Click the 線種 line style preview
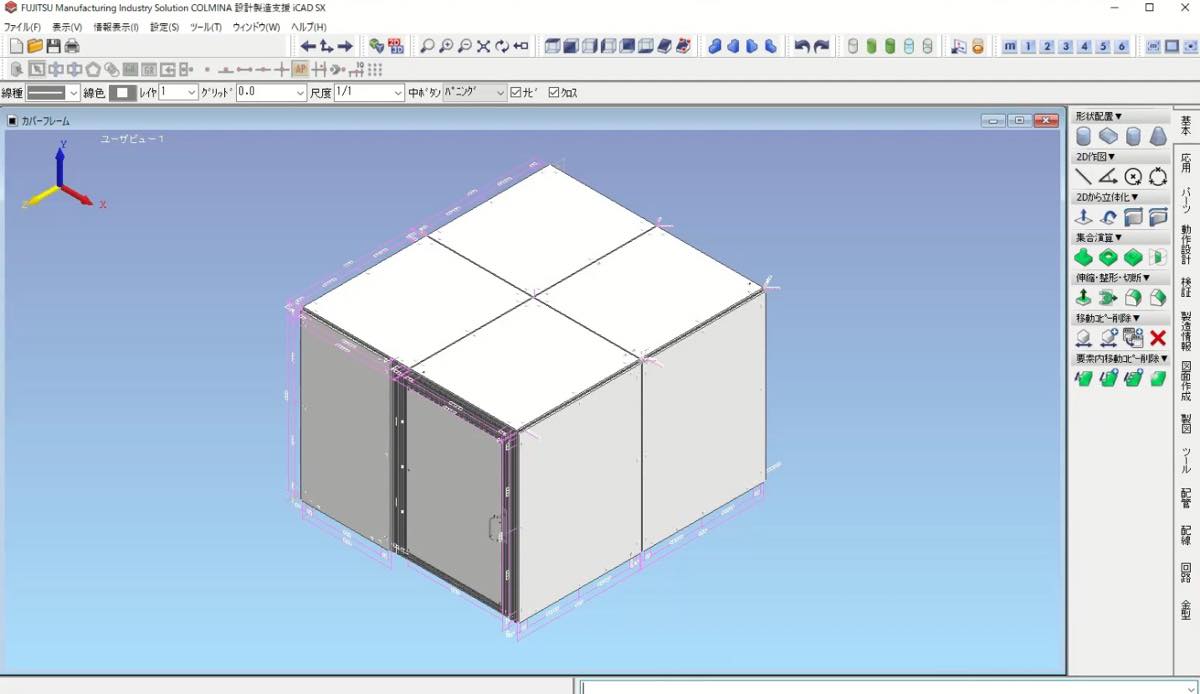The width and height of the screenshot is (1200, 694). [46, 93]
